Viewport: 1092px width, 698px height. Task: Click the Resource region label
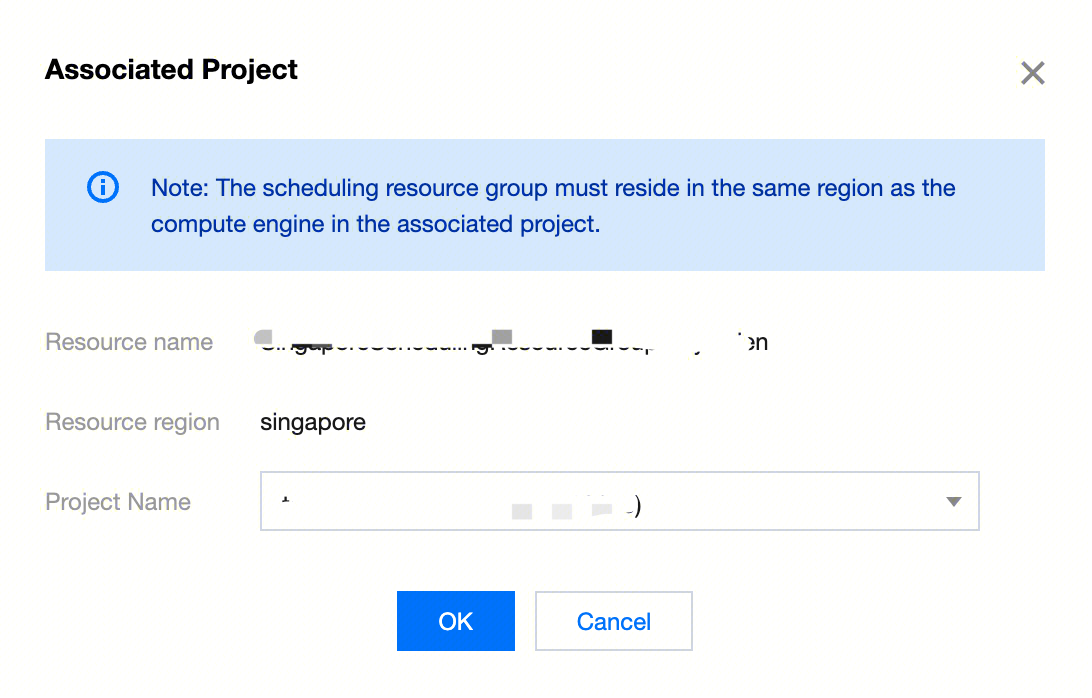coord(133,422)
